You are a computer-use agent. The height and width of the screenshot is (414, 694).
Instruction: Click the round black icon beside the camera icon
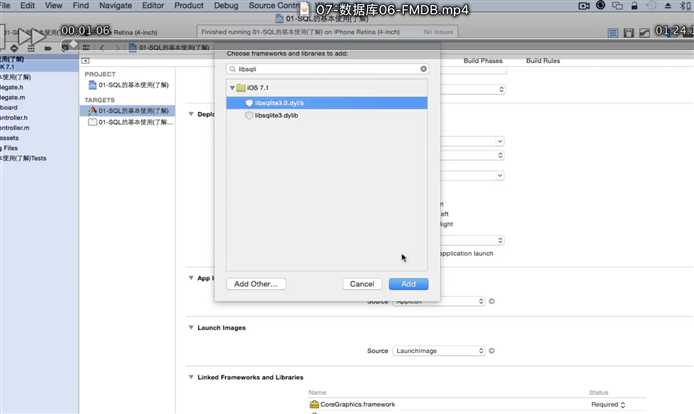click(601, 5)
